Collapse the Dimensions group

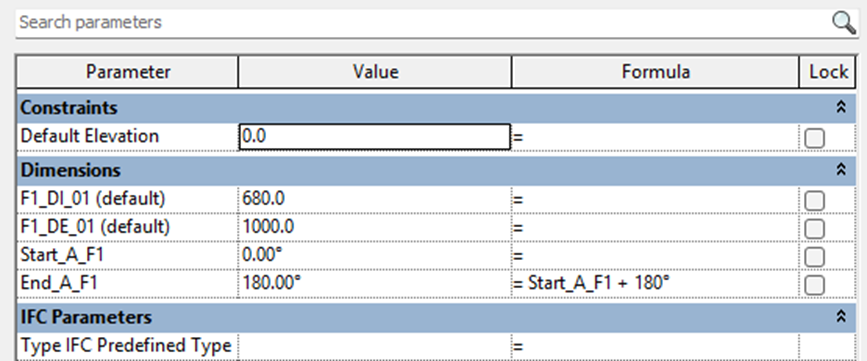coord(840,170)
